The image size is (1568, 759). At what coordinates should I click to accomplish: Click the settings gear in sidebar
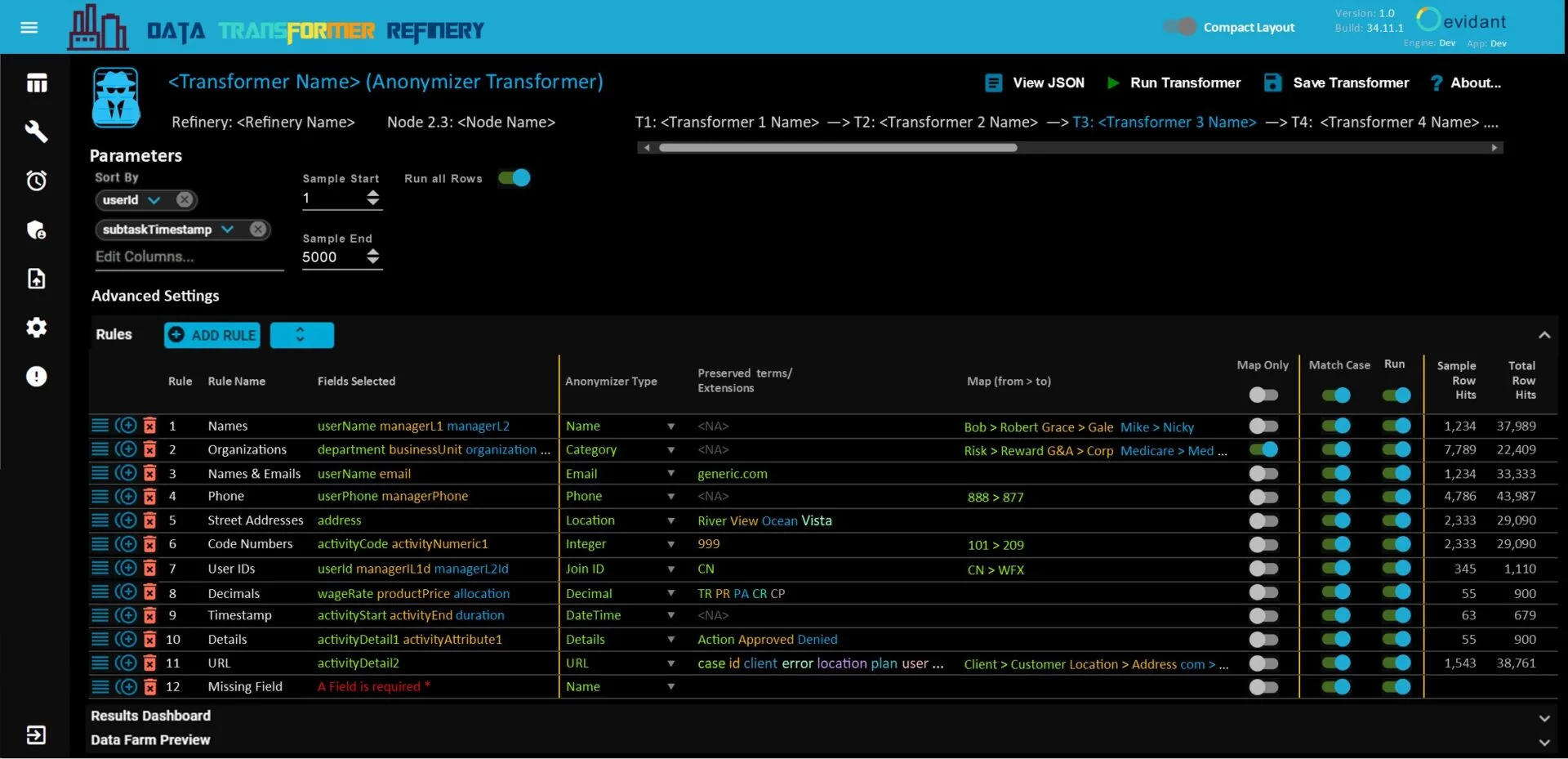[36, 328]
